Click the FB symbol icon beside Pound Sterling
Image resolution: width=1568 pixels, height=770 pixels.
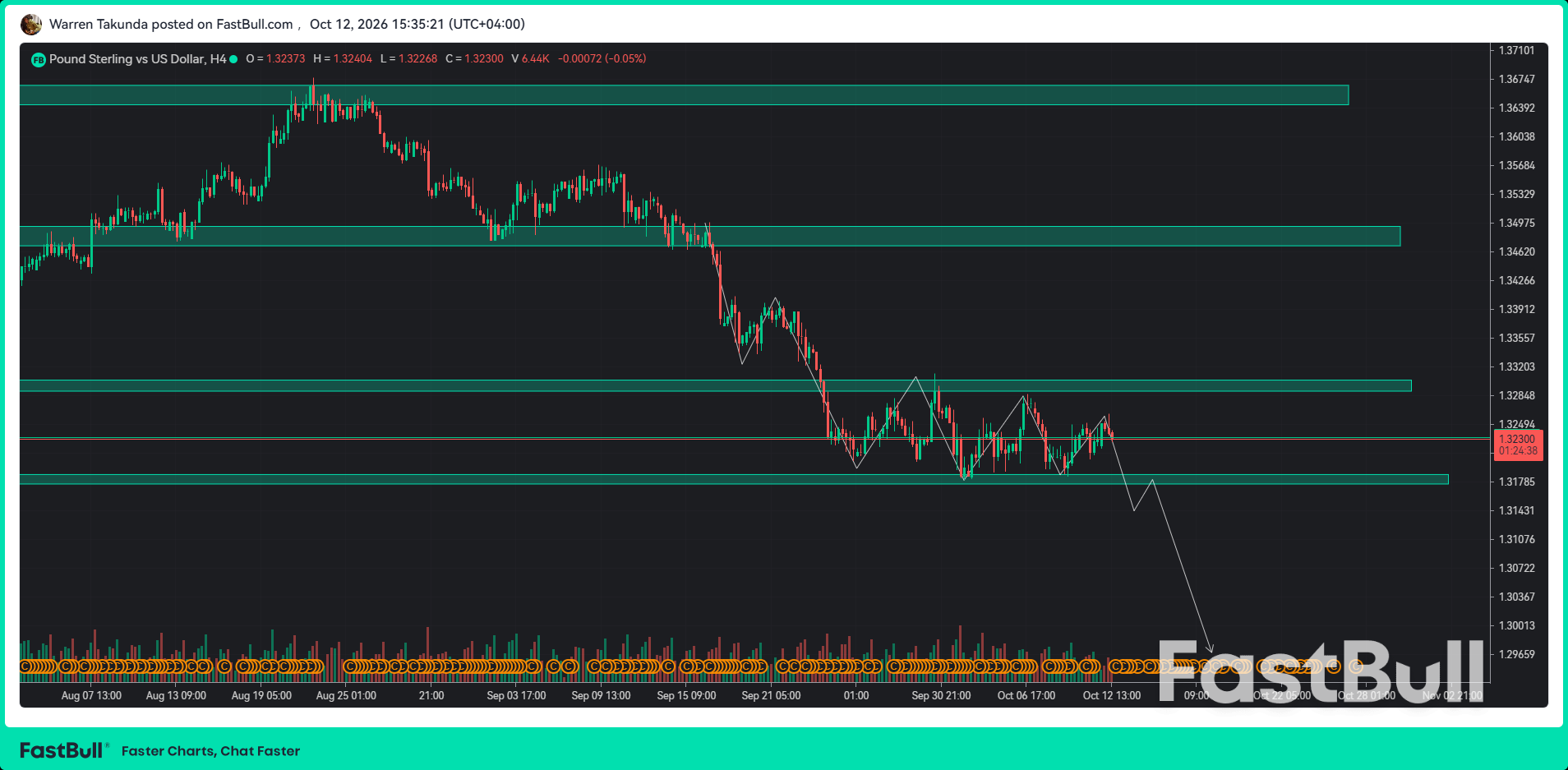pos(38,59)
